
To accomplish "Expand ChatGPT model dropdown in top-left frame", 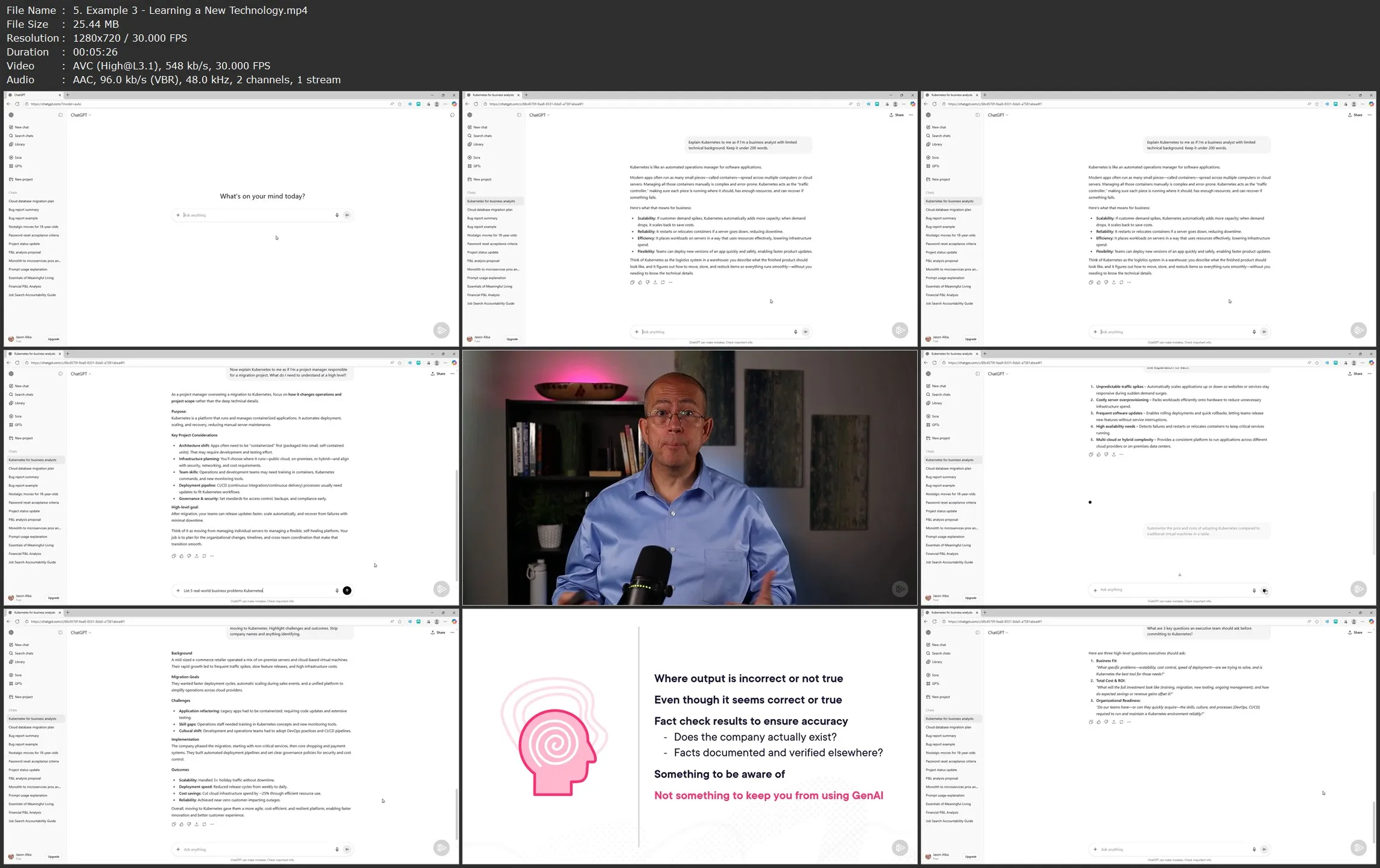I will coord(80,115).
